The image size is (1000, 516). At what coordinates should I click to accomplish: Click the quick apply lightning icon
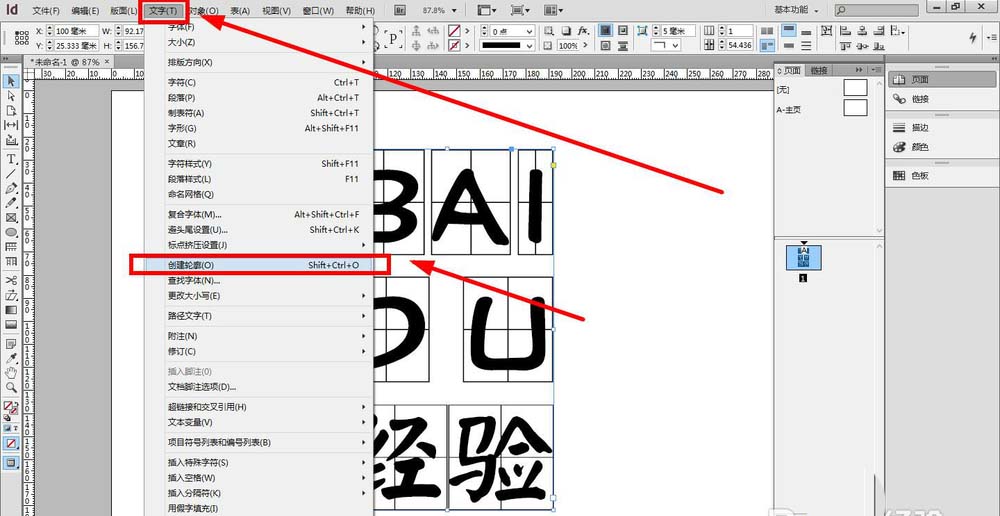coord(973,38)
